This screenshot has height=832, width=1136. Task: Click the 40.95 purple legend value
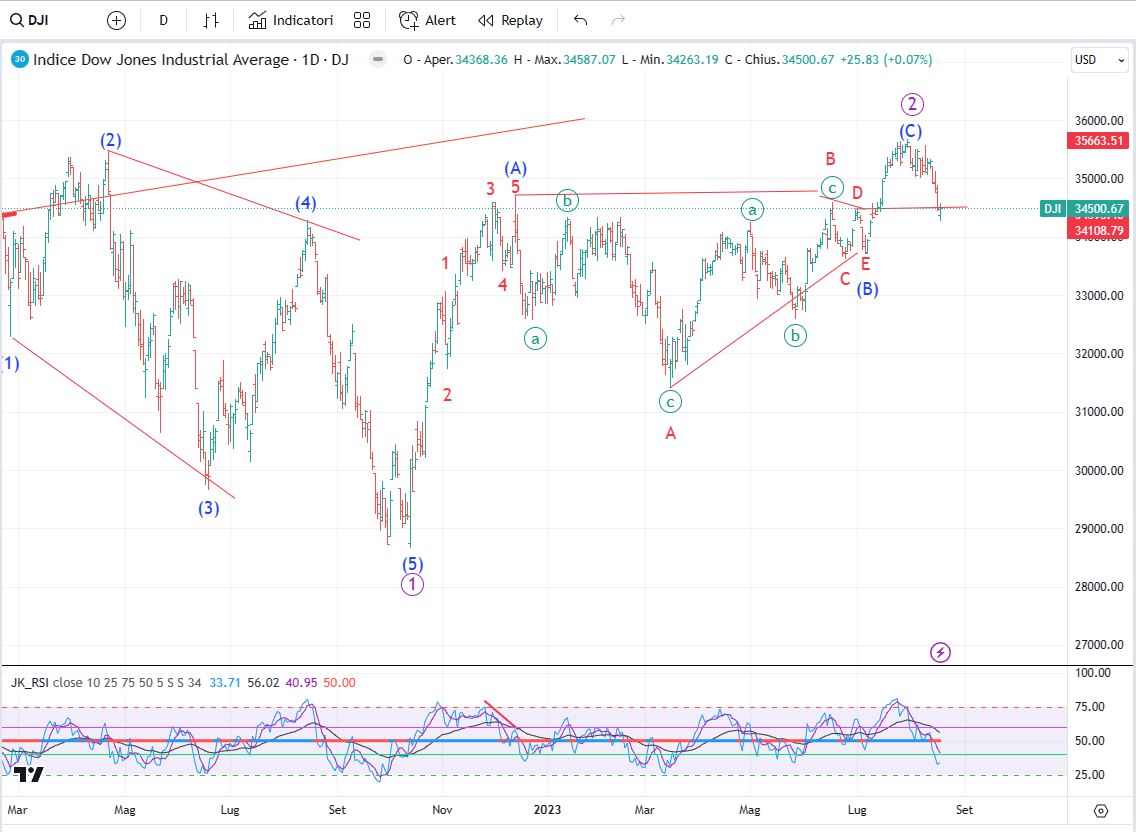click(x=301, y=682)
